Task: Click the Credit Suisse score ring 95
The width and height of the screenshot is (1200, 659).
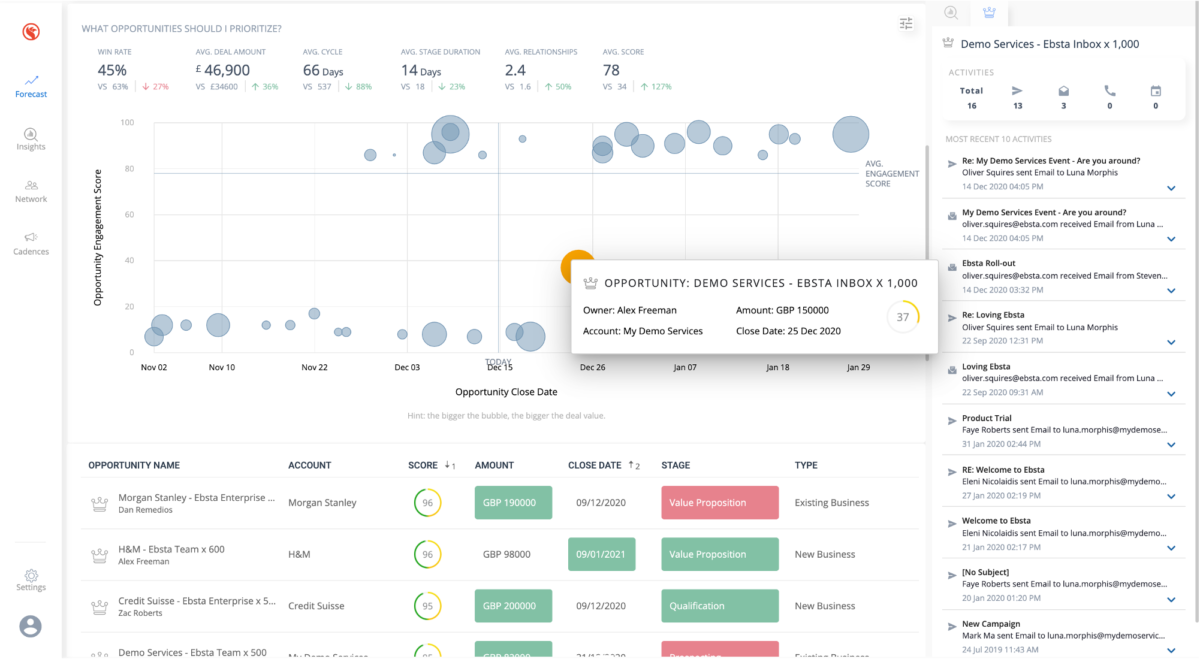Action: [x=427, y=606]
